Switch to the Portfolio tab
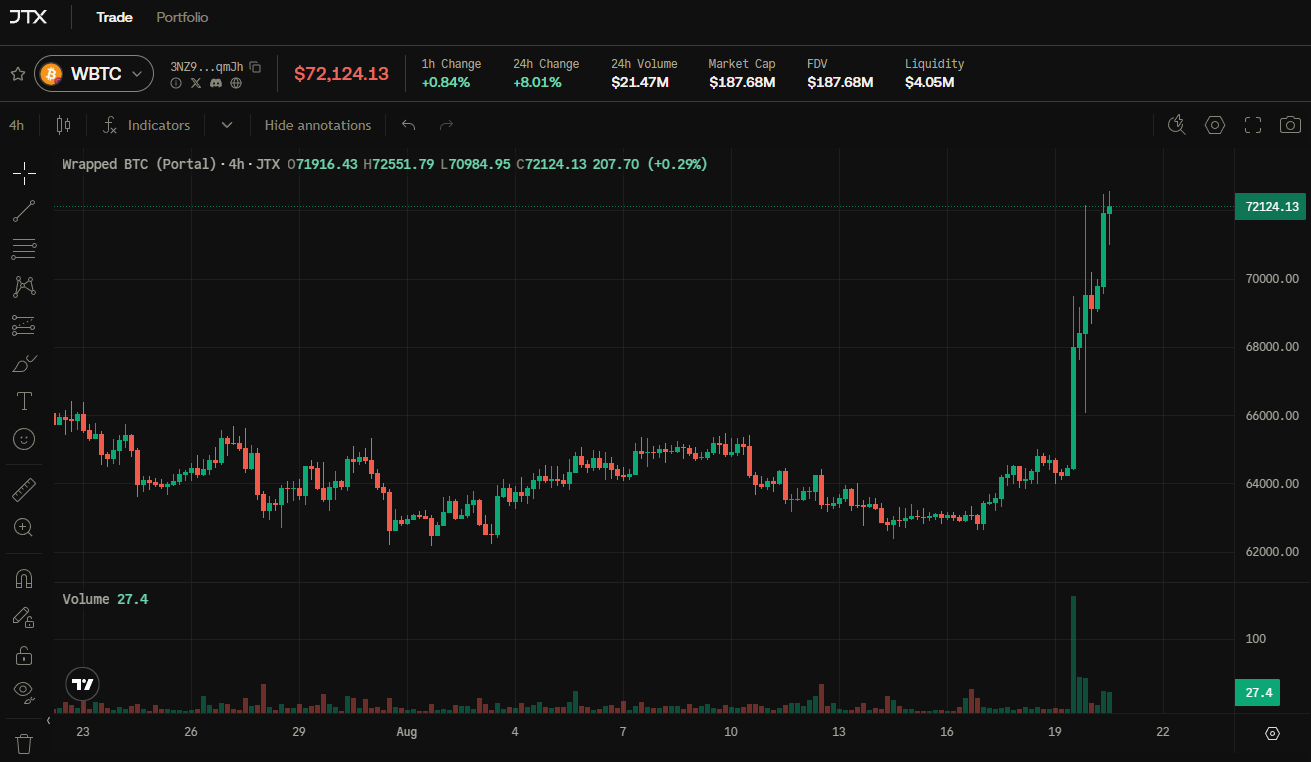 (182, 17)
